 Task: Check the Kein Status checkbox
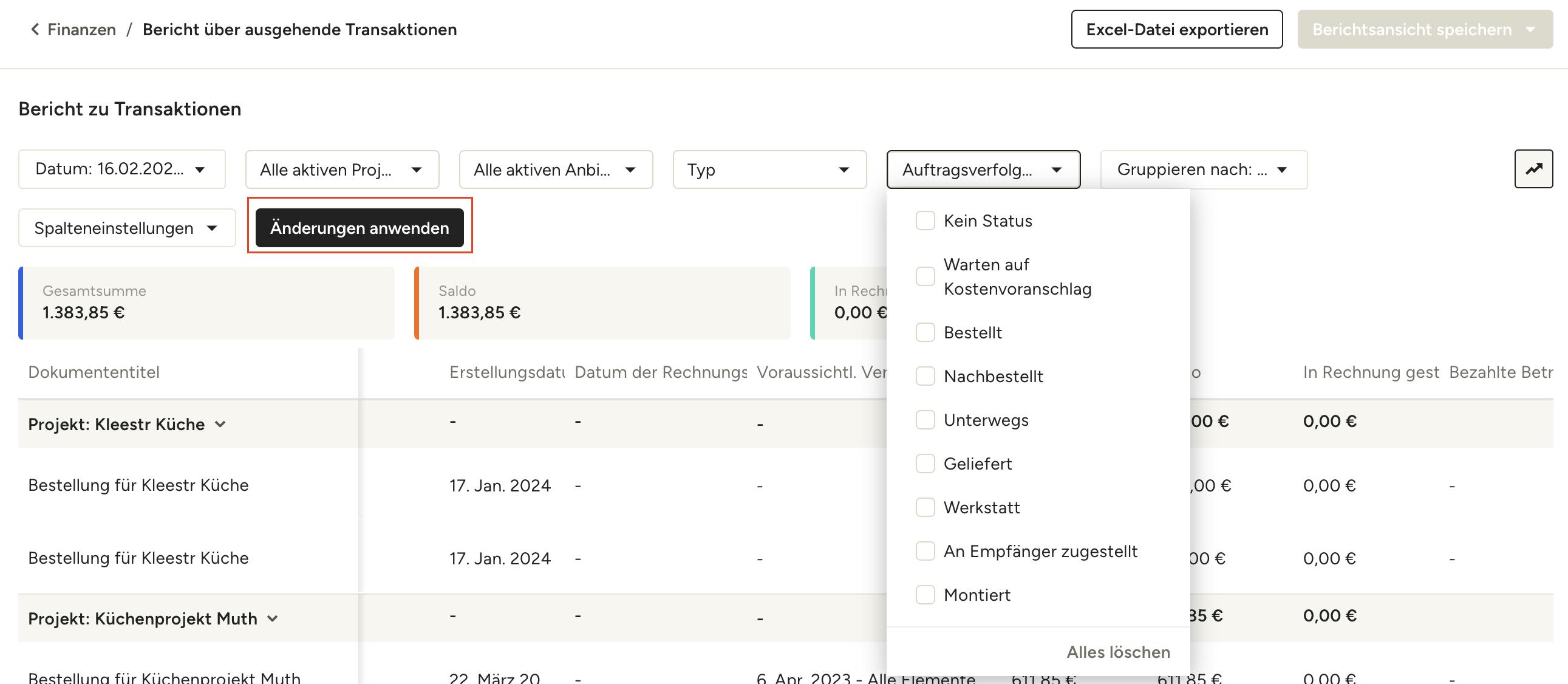click(925, 221)
